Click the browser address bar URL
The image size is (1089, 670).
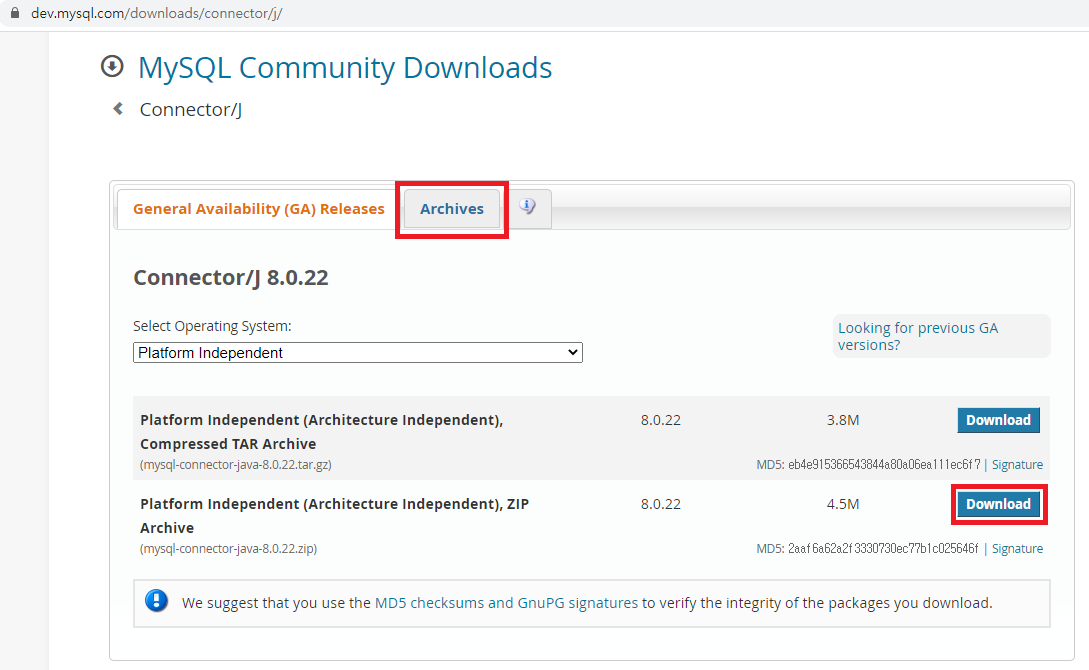(x=156, y=13)
